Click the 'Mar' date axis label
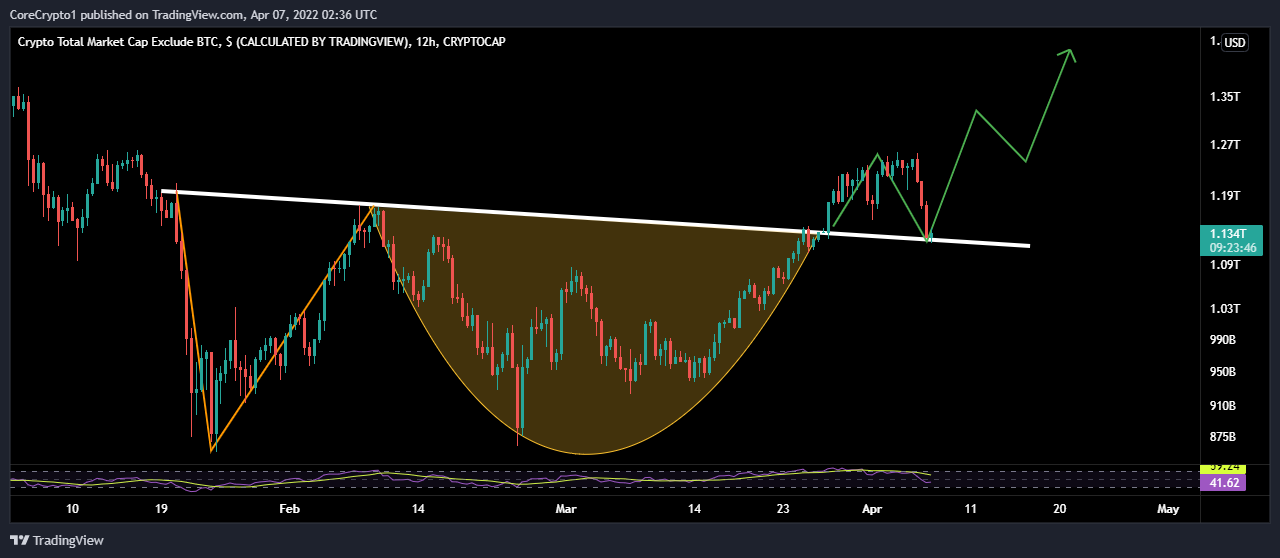This screenshot has width=1280, height=558. [566, 509]
